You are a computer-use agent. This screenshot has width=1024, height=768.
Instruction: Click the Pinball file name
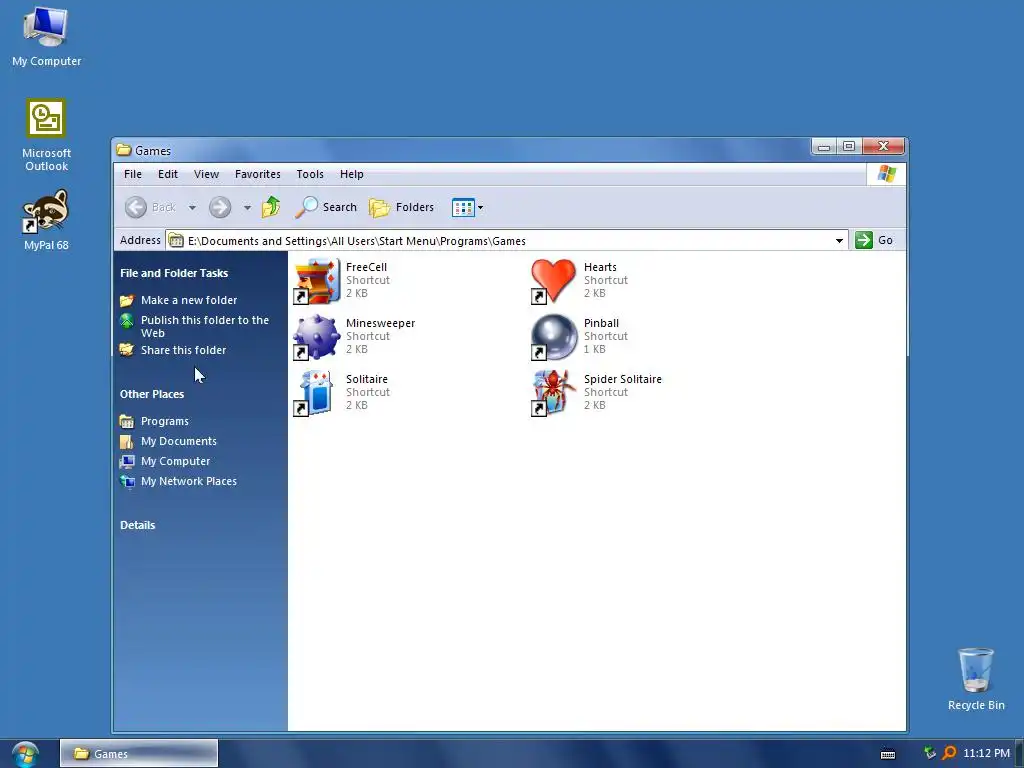coord(601,323)
